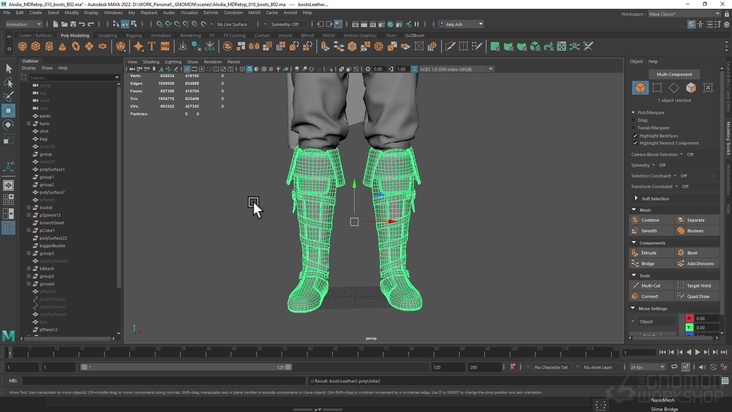Switch to the Poly Modeling shelf tab

point(75,35)
